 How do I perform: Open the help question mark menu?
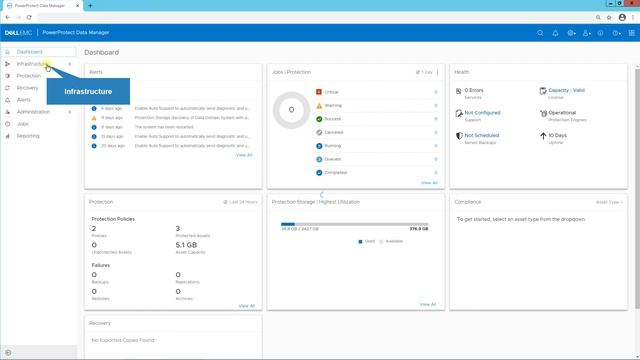pyautogui.click(x=616, y=33)
